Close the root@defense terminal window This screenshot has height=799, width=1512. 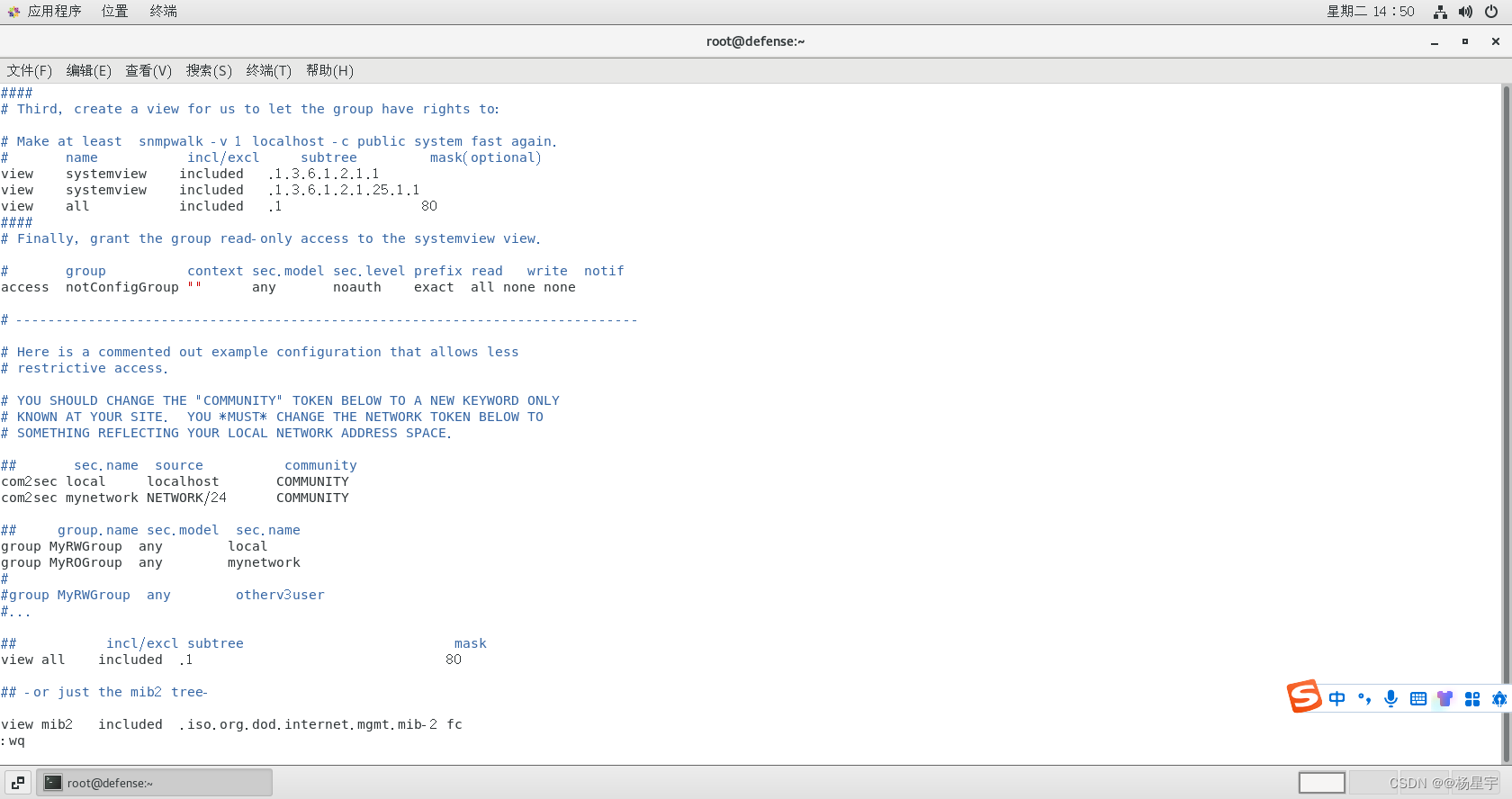[x=1496, y=42]
